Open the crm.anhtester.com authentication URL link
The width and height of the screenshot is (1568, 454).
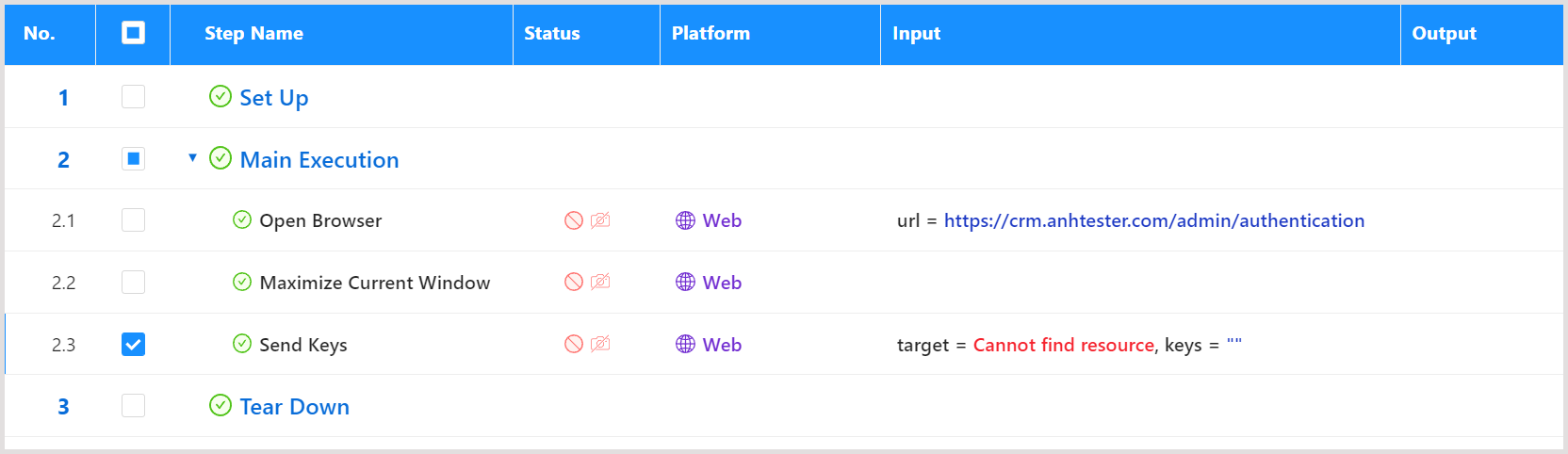click(x=1154, y=220)
